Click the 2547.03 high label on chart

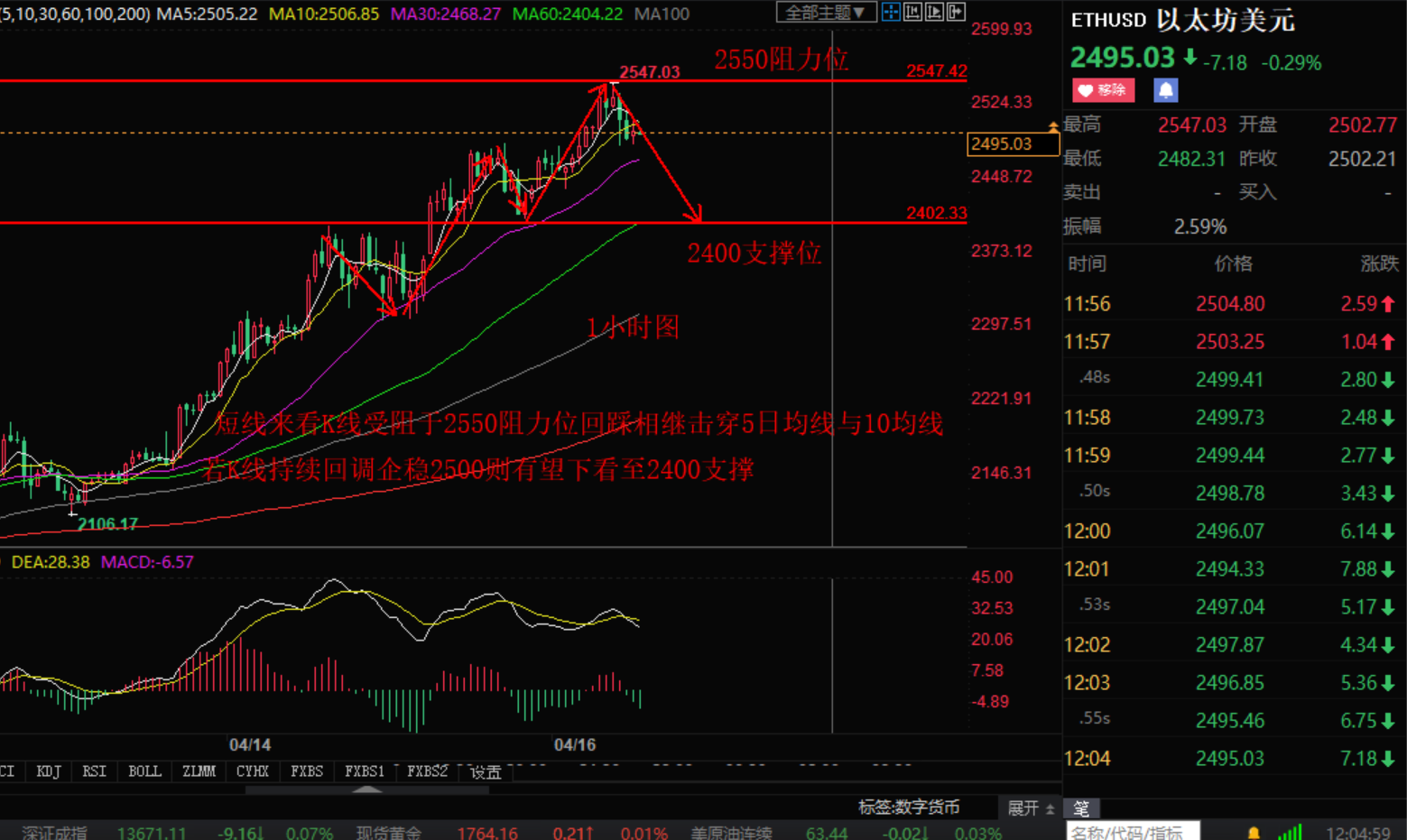[x=649, y=72]
